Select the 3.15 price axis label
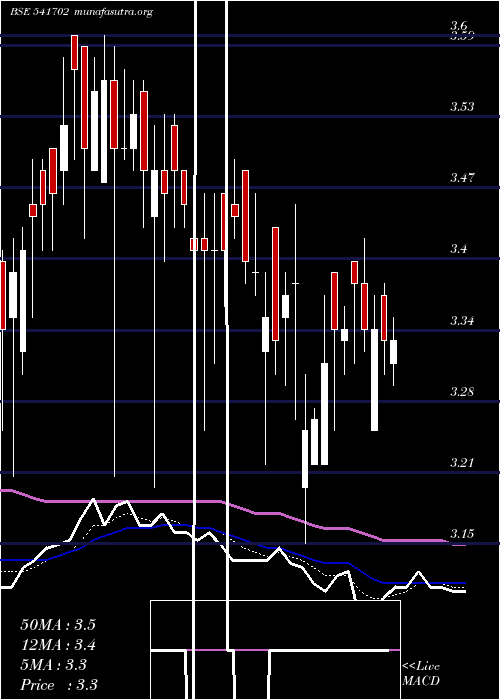This screenshot has height=700, width=500. pyautogui.click(x=462, y=533)
